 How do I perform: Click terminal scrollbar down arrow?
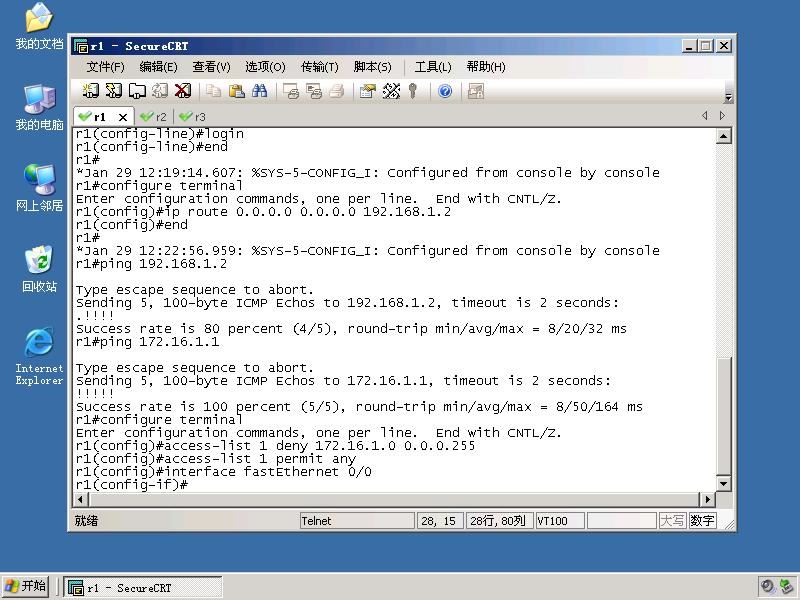(x=723, y=483)
